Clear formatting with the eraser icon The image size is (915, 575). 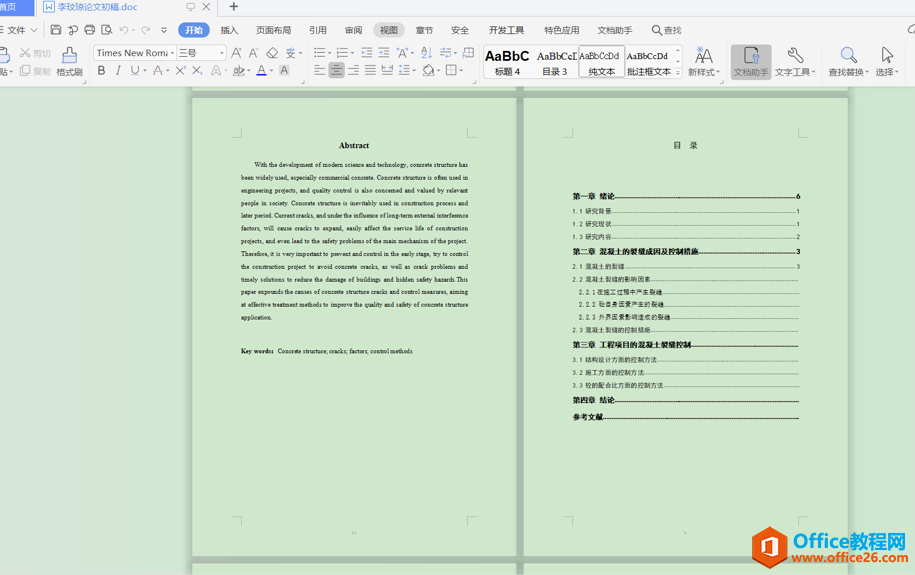tap(272, 53)
